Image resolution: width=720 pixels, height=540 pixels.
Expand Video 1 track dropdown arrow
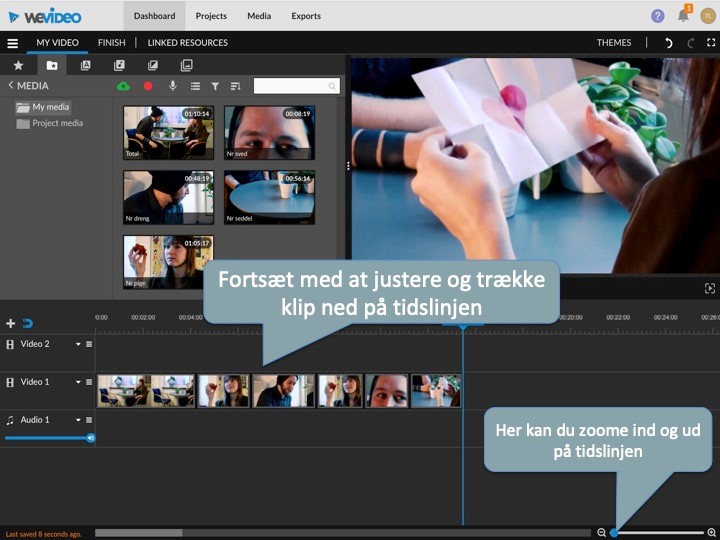click(78, 382)
